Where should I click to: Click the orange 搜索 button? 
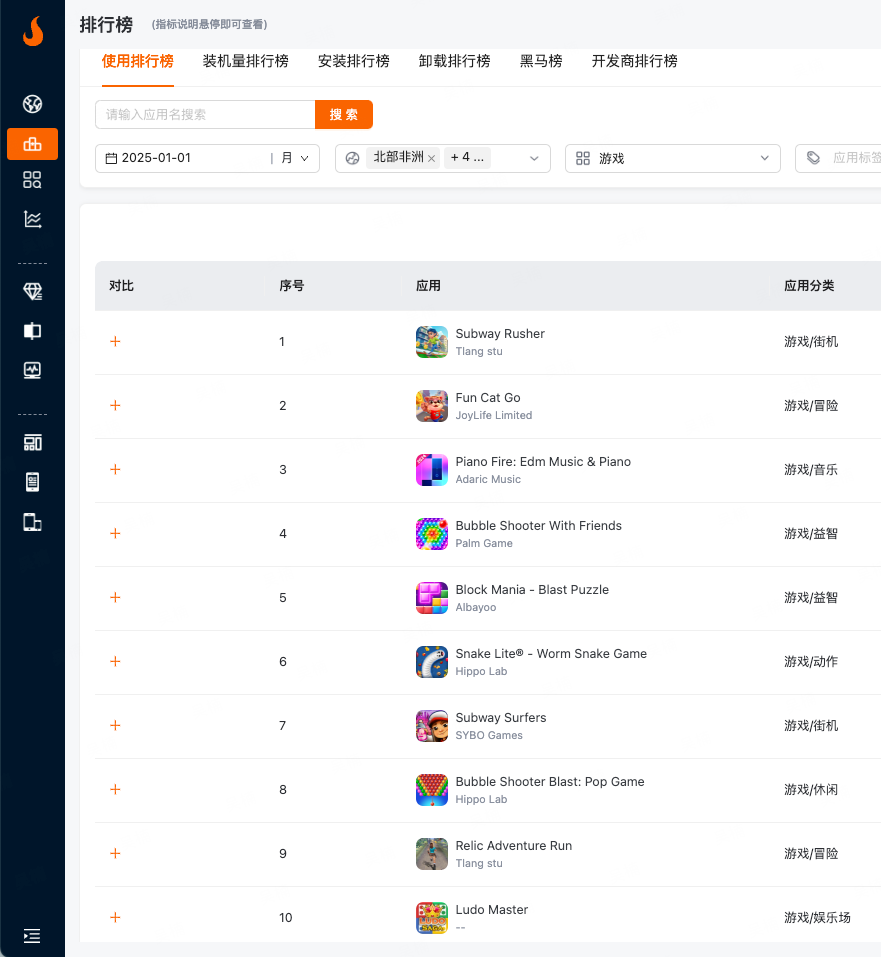[343, 115]
